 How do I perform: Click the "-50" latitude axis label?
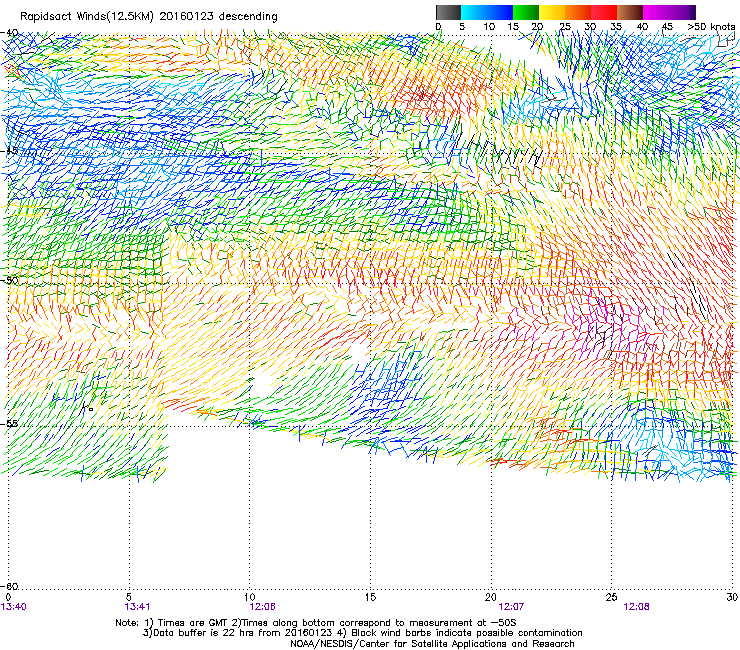tap(9, 280)
